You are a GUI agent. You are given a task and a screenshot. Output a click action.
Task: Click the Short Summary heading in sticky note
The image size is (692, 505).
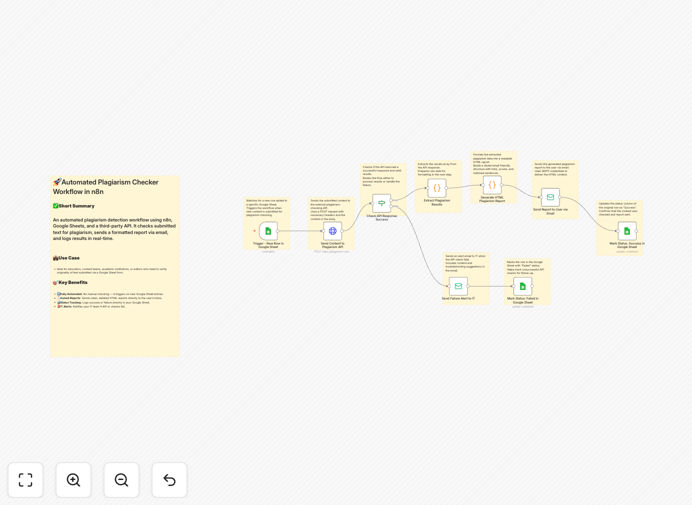point(74,206)
